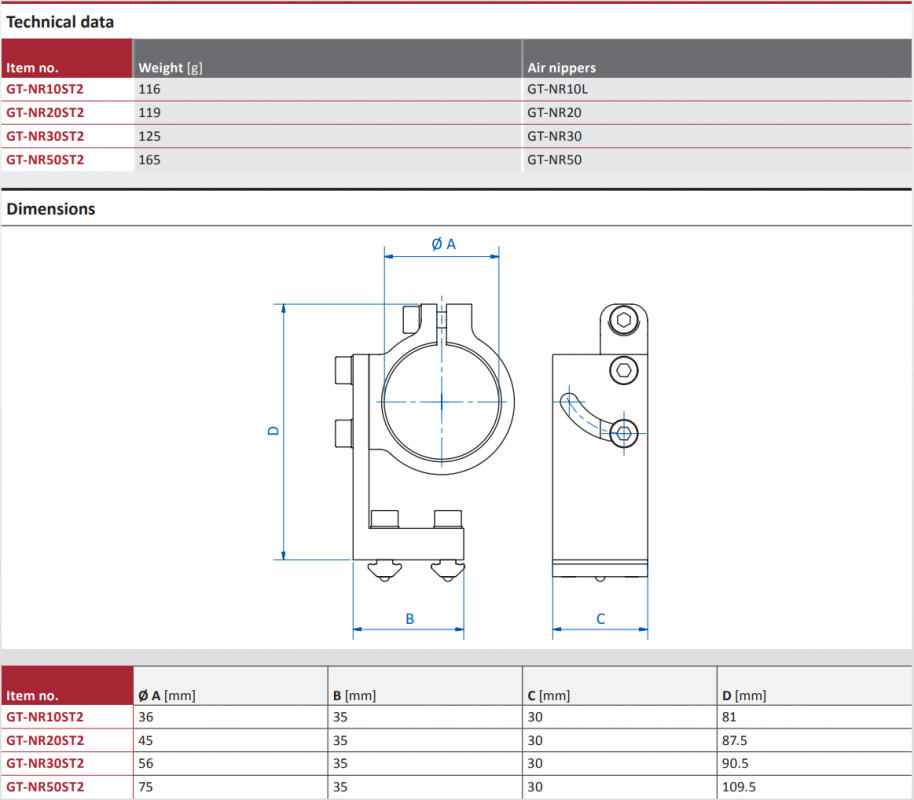Select air nipper model GT-NR50
Image resolution: width=914 pixels, height=800 pixels.
point(554,160)
